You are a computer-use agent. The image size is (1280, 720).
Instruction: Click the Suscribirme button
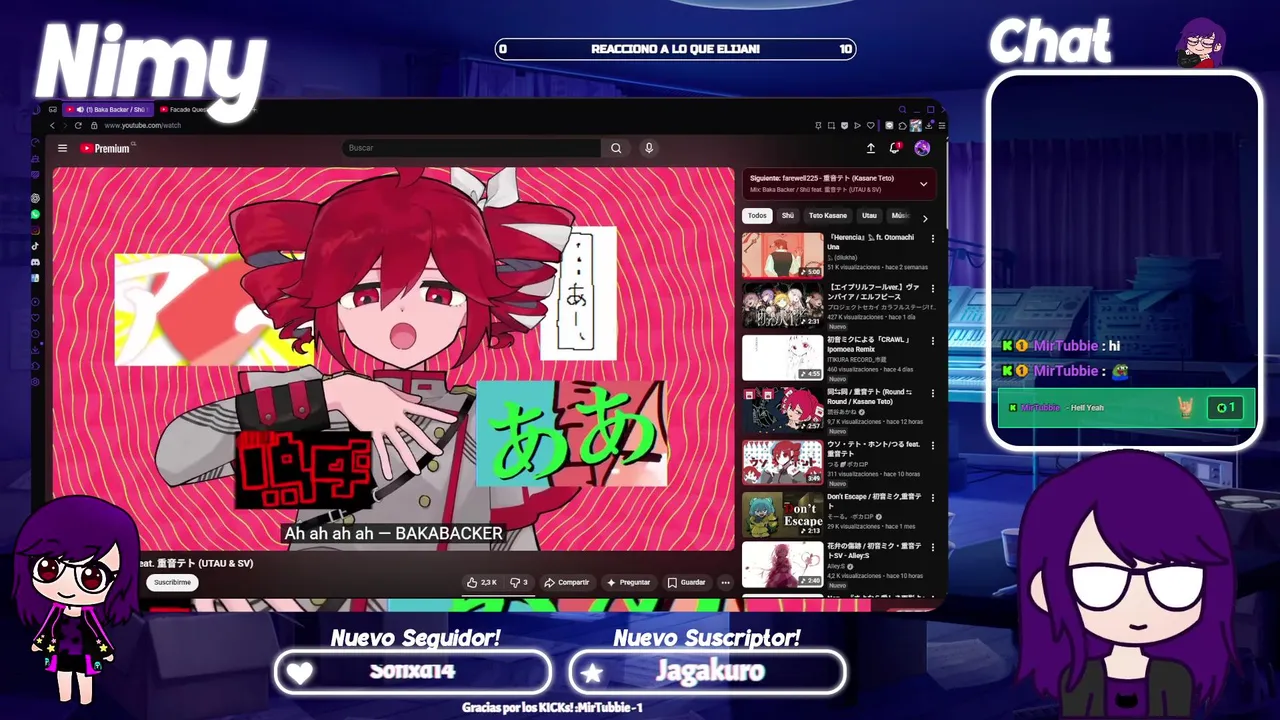click(x=172, y=582)
